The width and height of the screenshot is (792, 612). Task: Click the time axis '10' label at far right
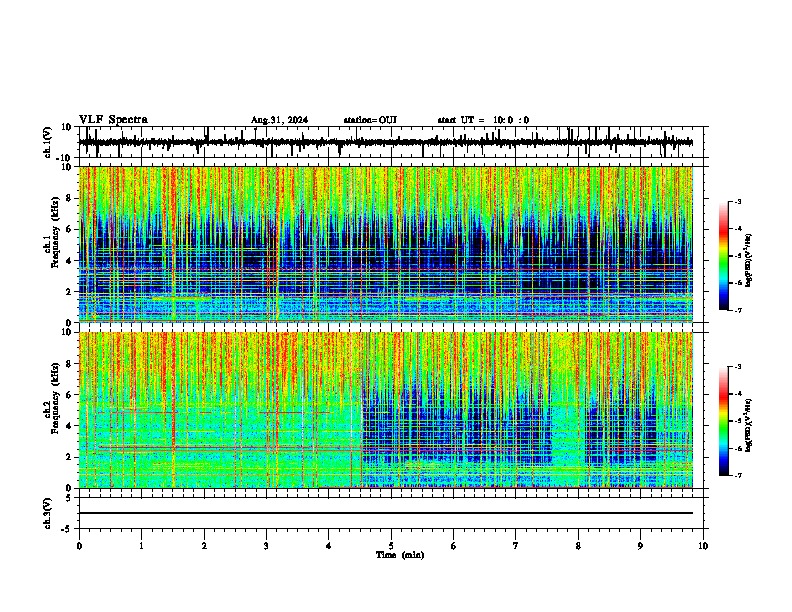(703, 546)
